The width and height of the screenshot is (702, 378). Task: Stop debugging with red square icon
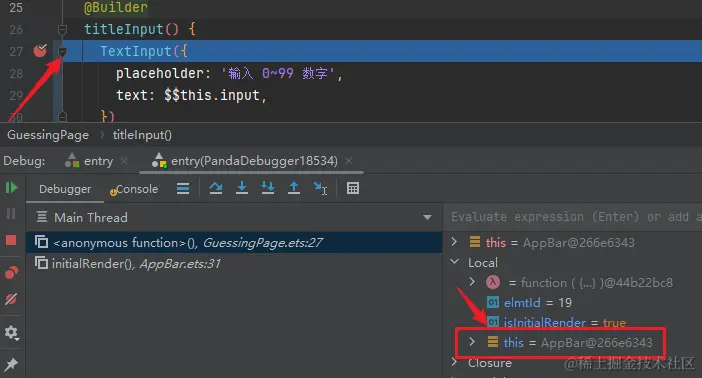click(x=11, y=241)
